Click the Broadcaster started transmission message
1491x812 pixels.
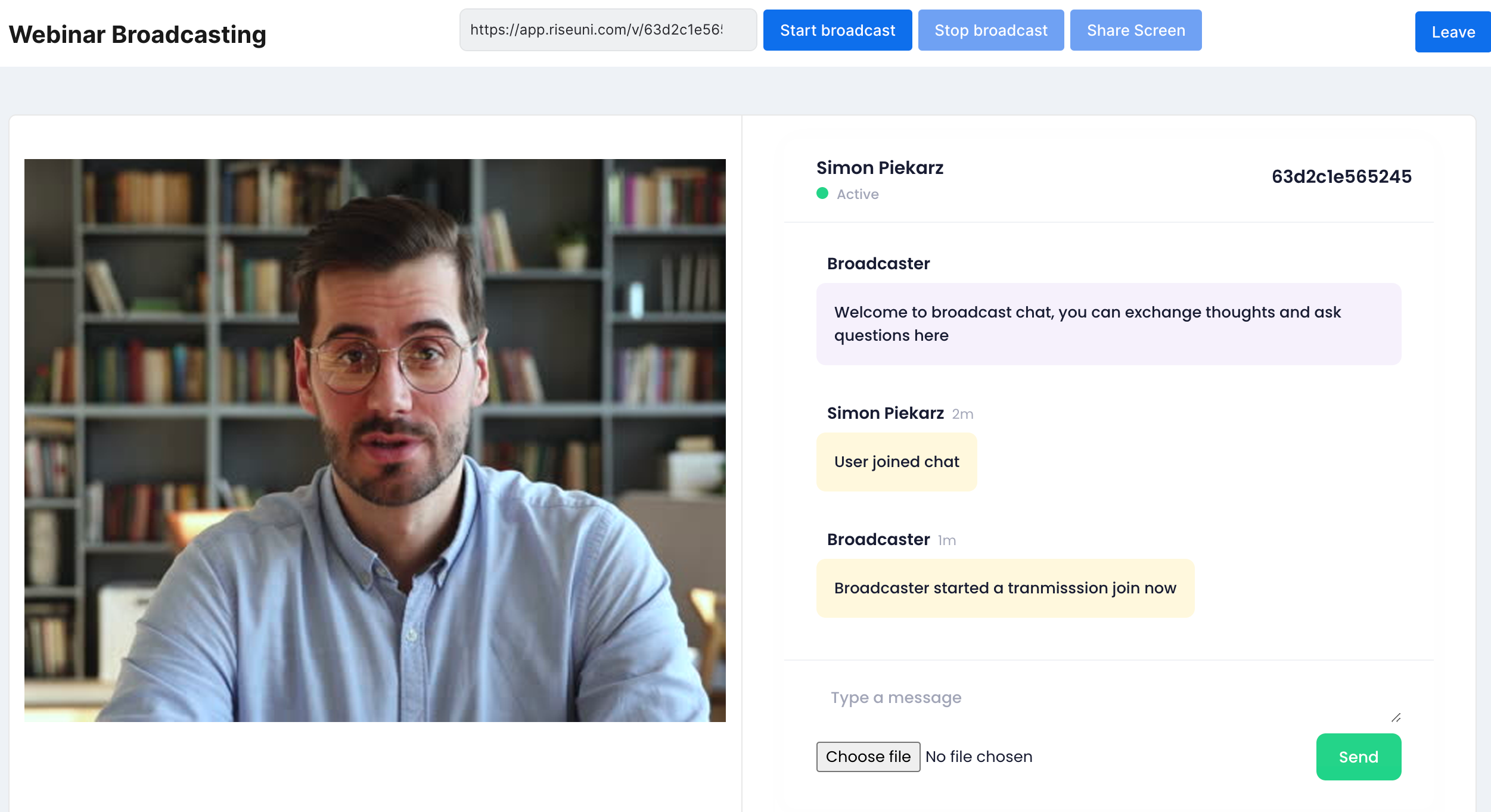click(1005, 588)
